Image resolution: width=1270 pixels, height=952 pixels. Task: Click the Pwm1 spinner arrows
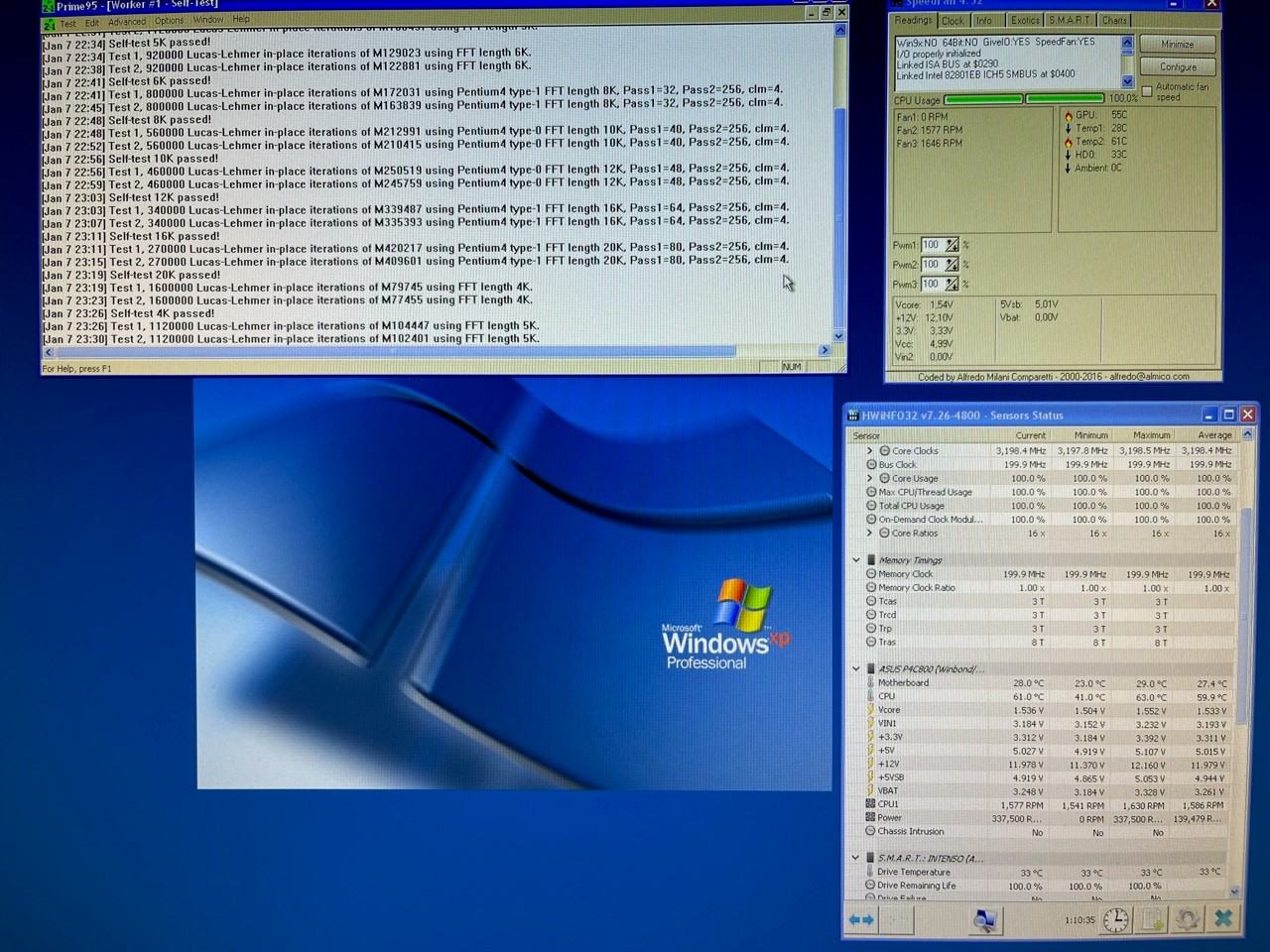[x=952, y=245]
